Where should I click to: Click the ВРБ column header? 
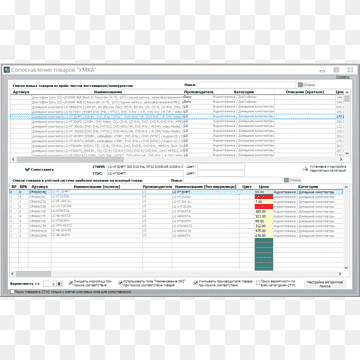23,187
